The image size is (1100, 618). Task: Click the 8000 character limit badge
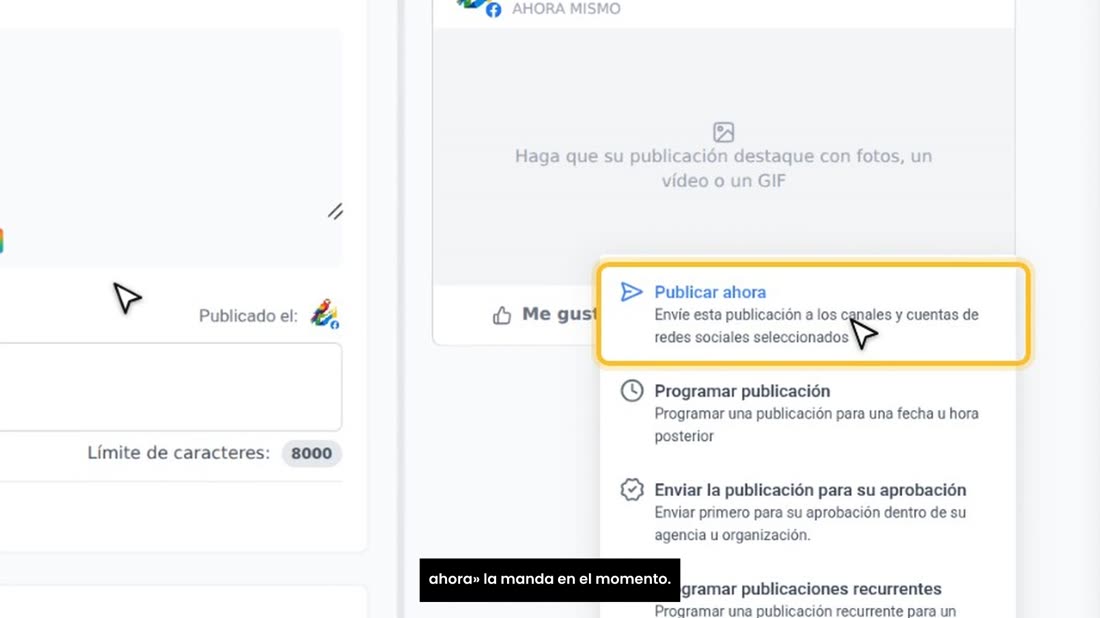[x=311, y=453]
